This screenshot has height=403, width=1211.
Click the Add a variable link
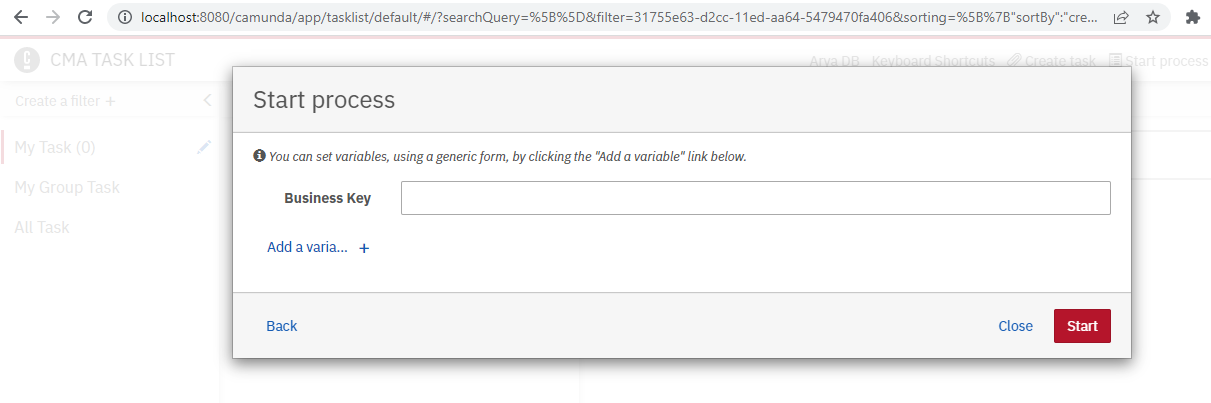[307, 248]
